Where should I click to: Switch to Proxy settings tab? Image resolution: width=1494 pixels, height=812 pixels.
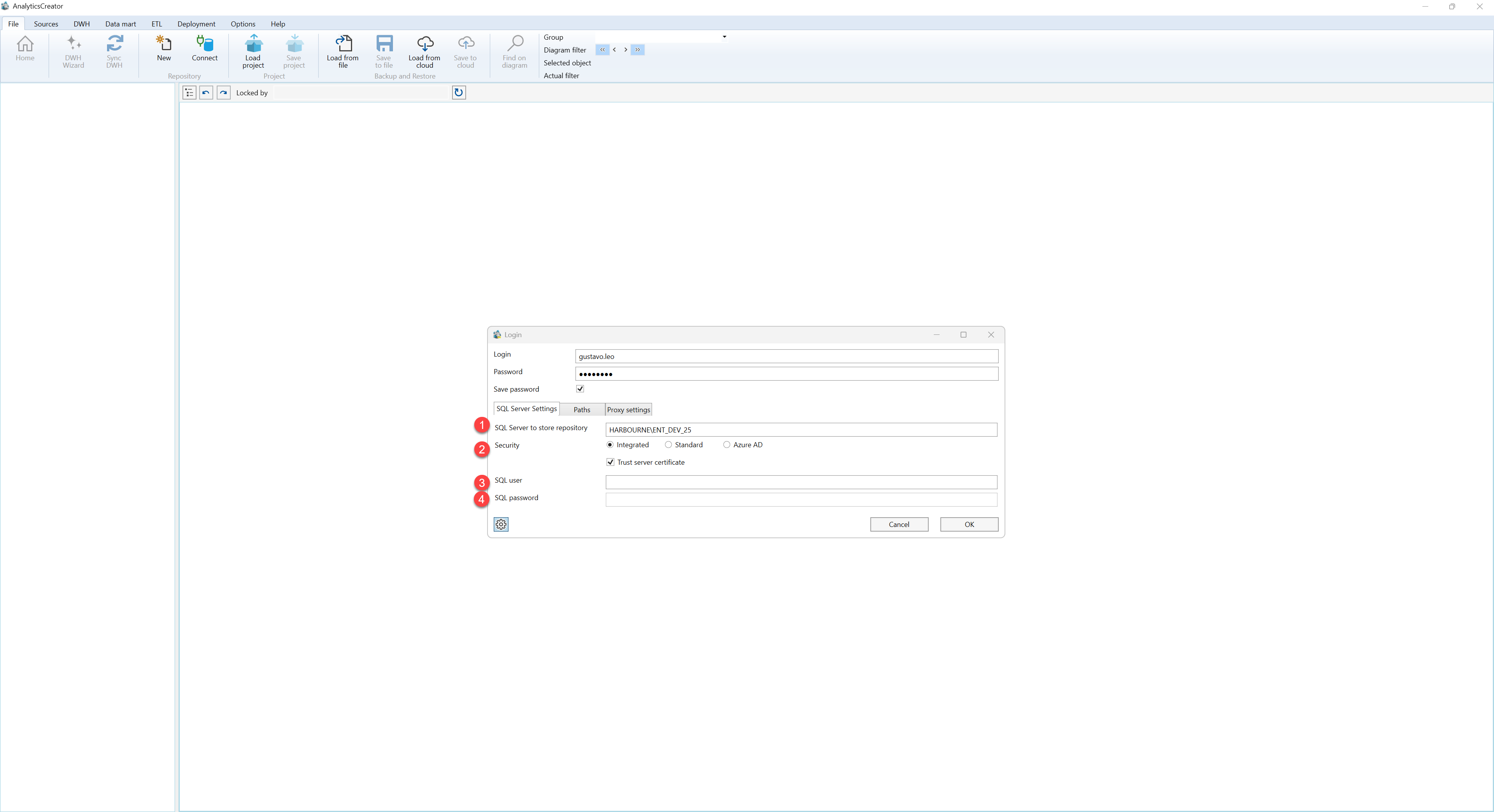629,410
